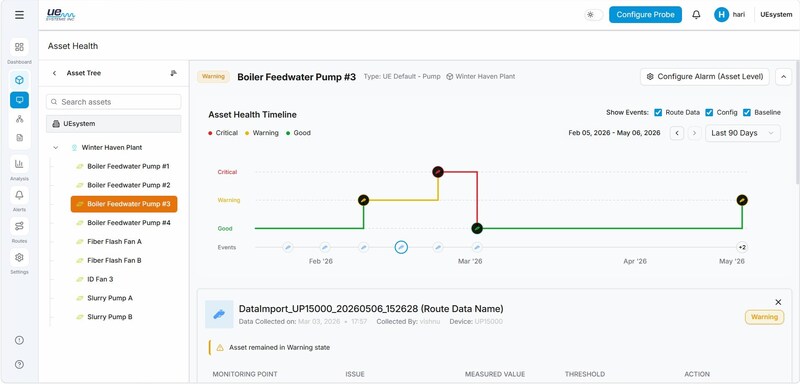Image resolution: width=800 pixels, height=384 pixels.
Task: Select Boiler Feedwater Pump #4
Action: pos(128,223)
